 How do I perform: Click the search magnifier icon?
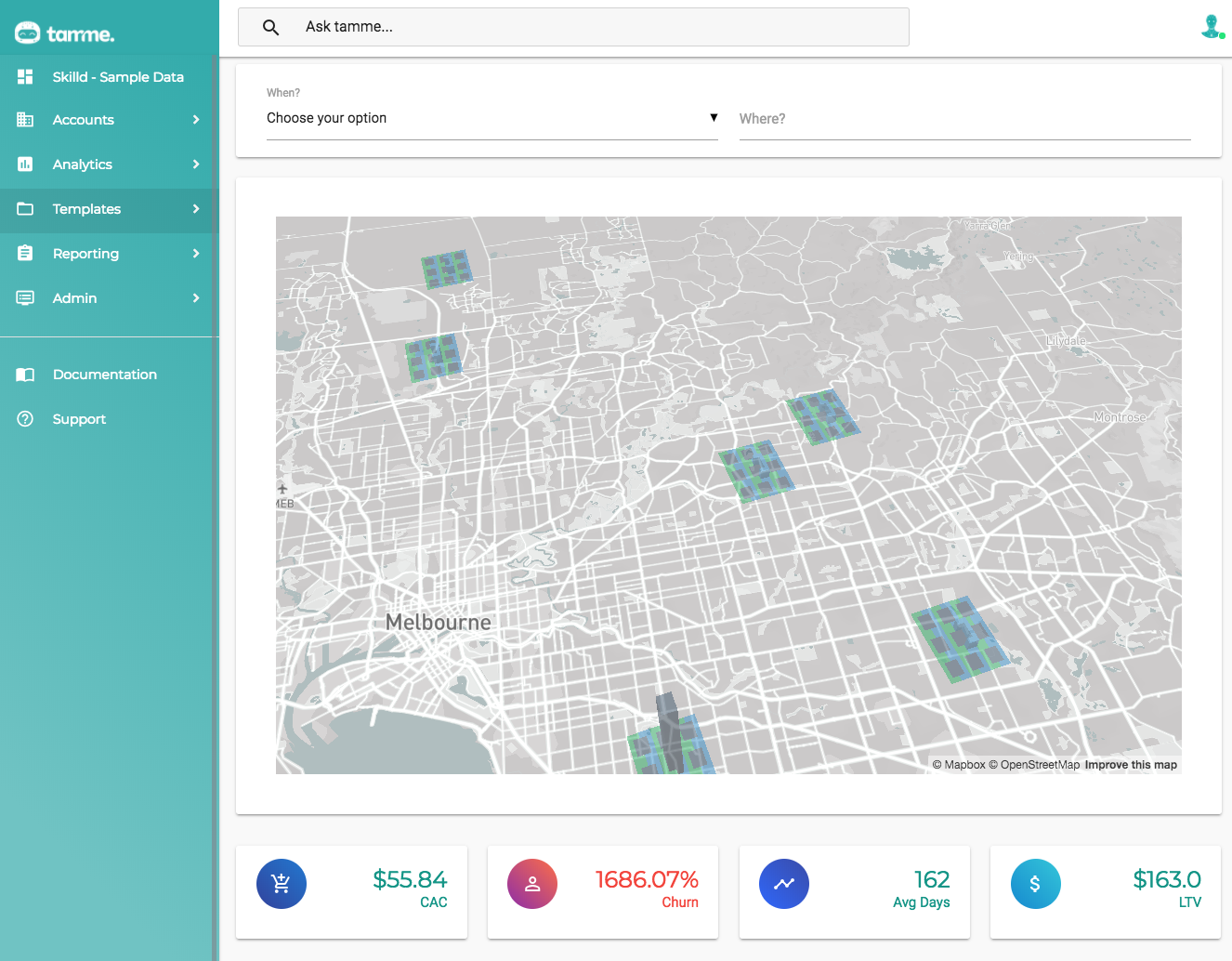coord(270,27)
